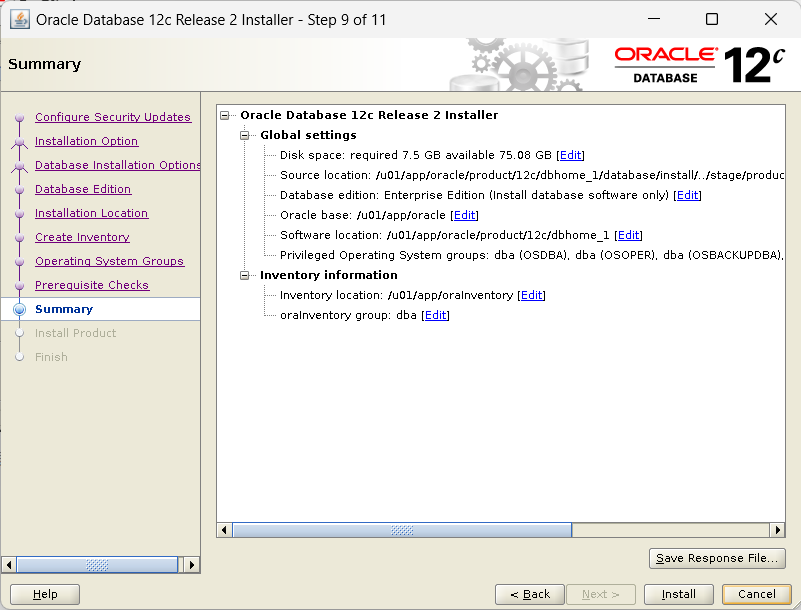Click the Oracle 12c Database logo

click(699, 65)
